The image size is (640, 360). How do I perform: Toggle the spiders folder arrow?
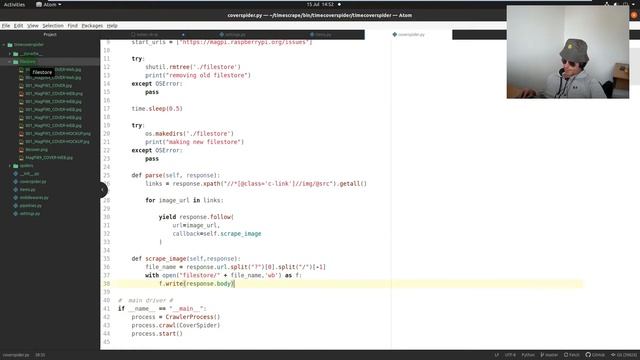coord(10,166)
